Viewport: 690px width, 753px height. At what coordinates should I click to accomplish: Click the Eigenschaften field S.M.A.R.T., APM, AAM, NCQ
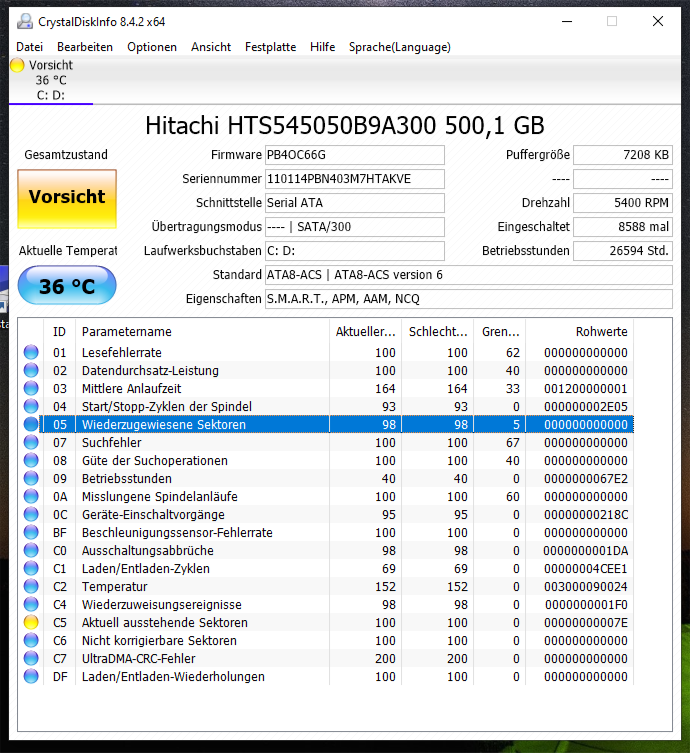(x=469, y=299)
